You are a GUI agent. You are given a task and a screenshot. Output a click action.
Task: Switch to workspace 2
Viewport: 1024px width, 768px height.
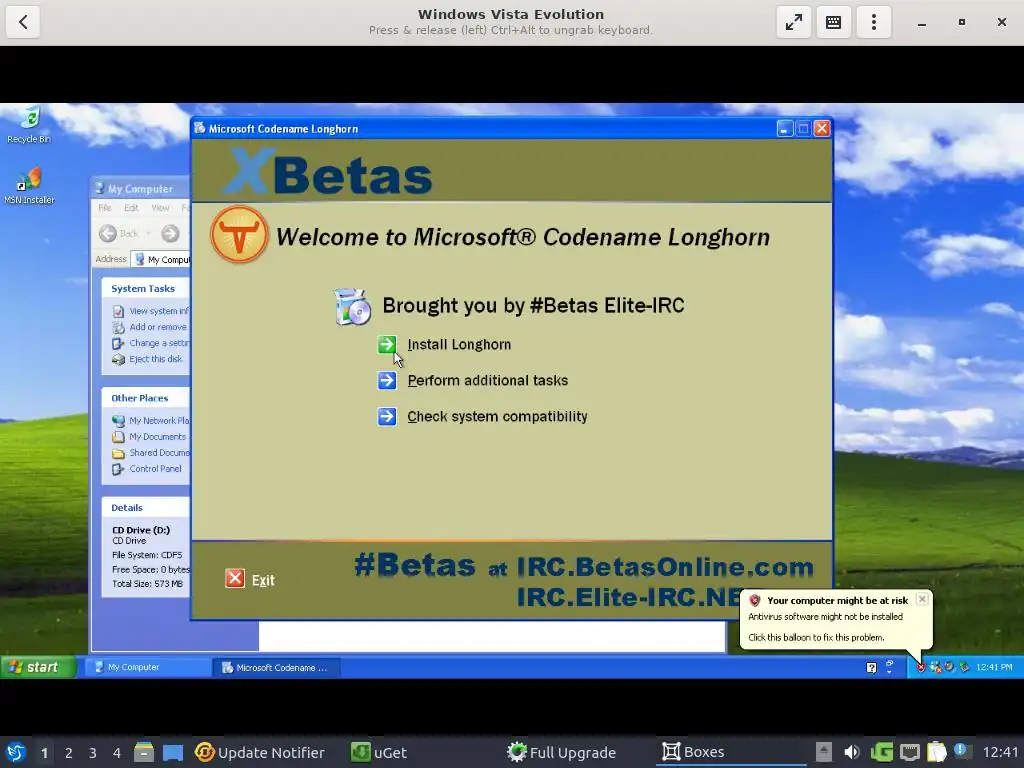69,753
